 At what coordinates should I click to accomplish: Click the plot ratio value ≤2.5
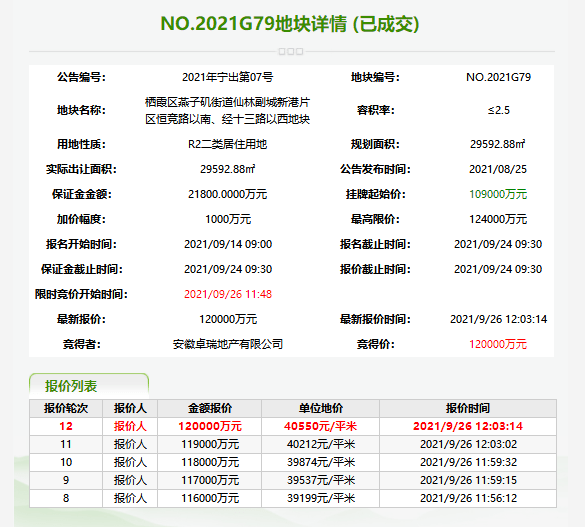coord(498,110)
